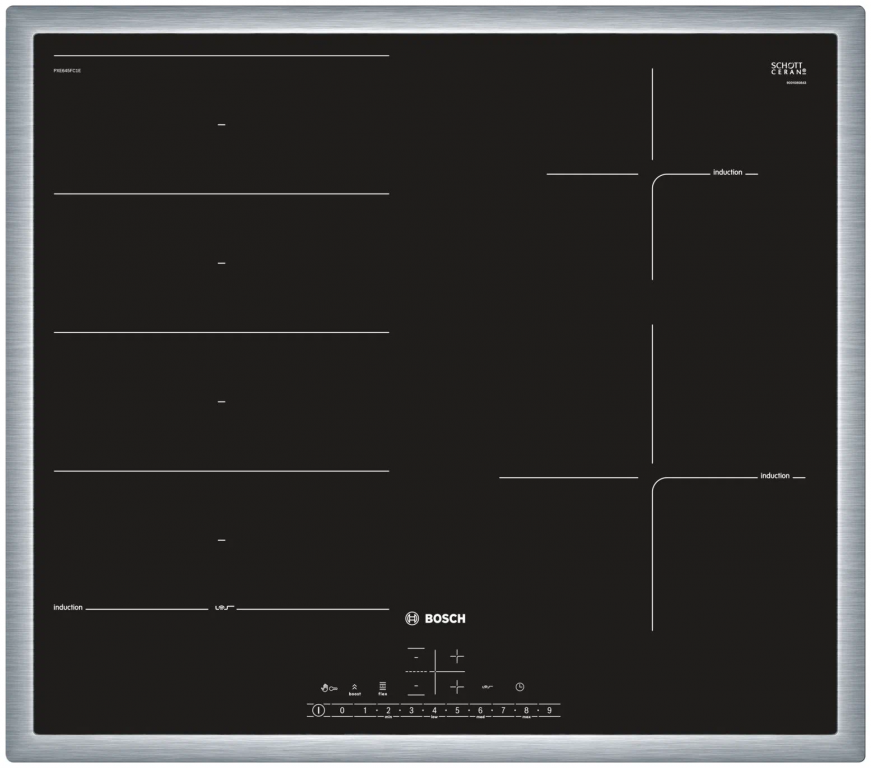The height and width of the screenshot is (768, 871).
Task: Toggle the flex zone icon
Action: (x=382, y=688)
